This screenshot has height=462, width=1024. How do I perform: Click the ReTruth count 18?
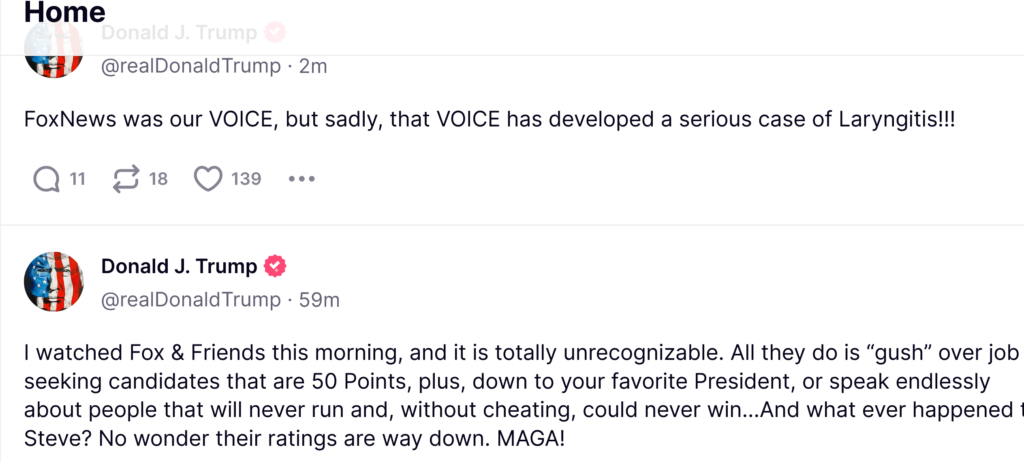tap(158, 179)
